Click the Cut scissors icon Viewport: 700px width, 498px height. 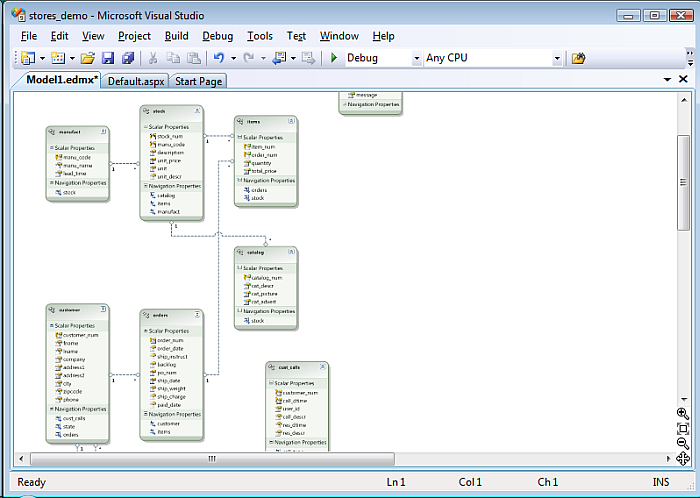click(154, 58)
